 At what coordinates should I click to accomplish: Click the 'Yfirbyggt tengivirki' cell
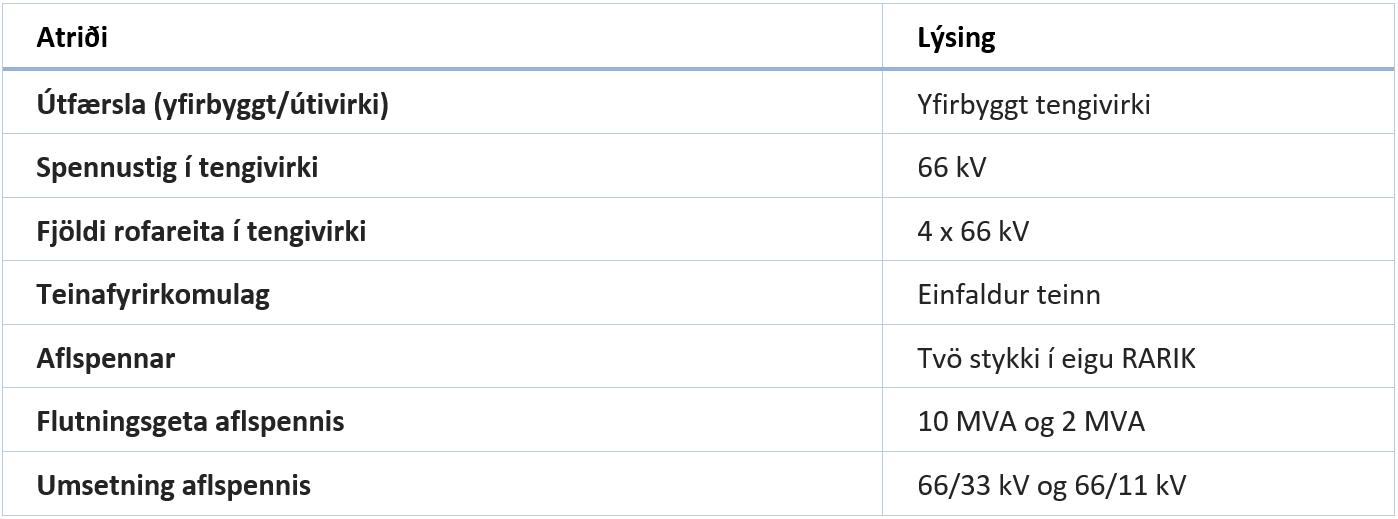1034,104
